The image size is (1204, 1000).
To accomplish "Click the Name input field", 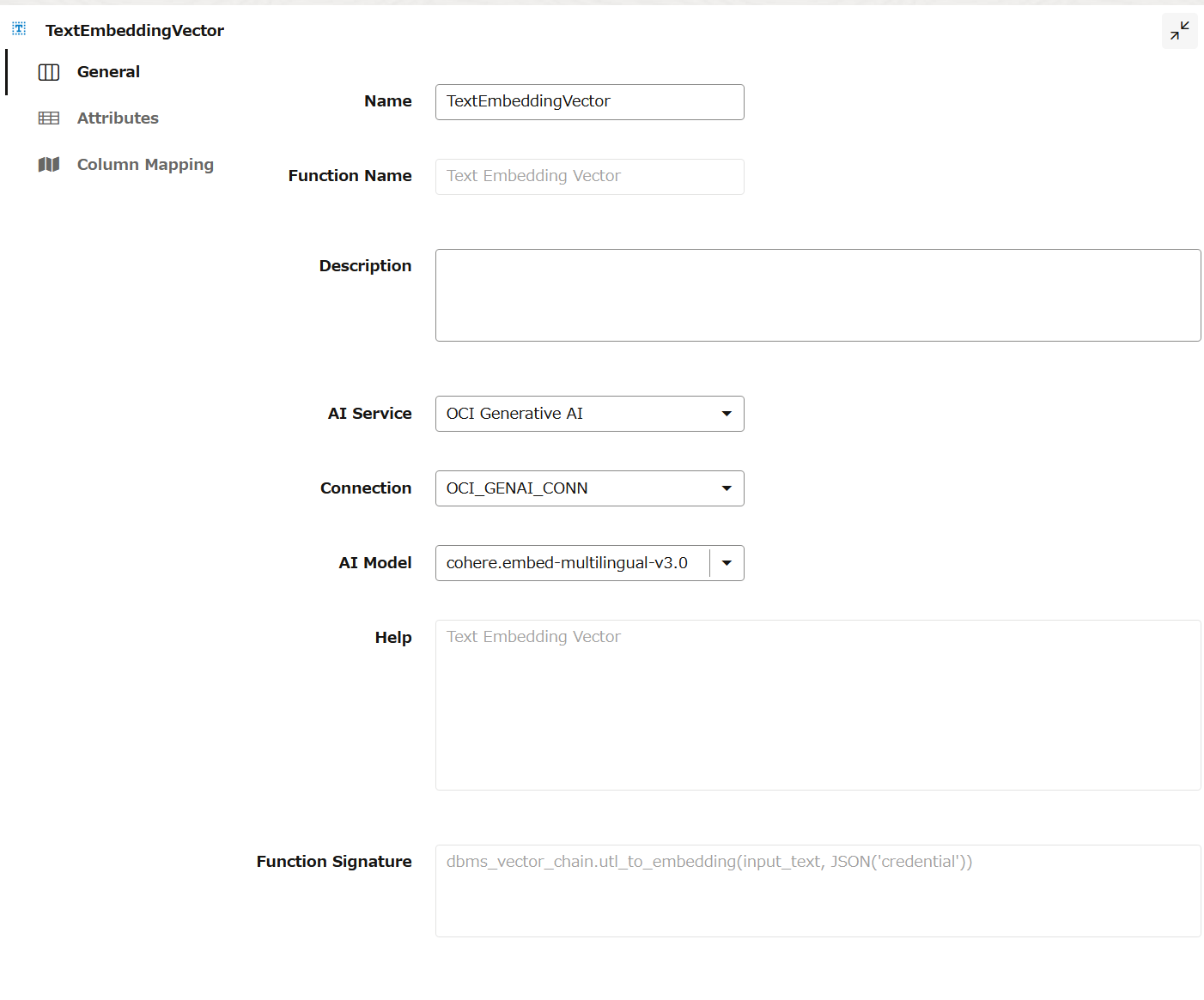I will (x=590, y=102).
